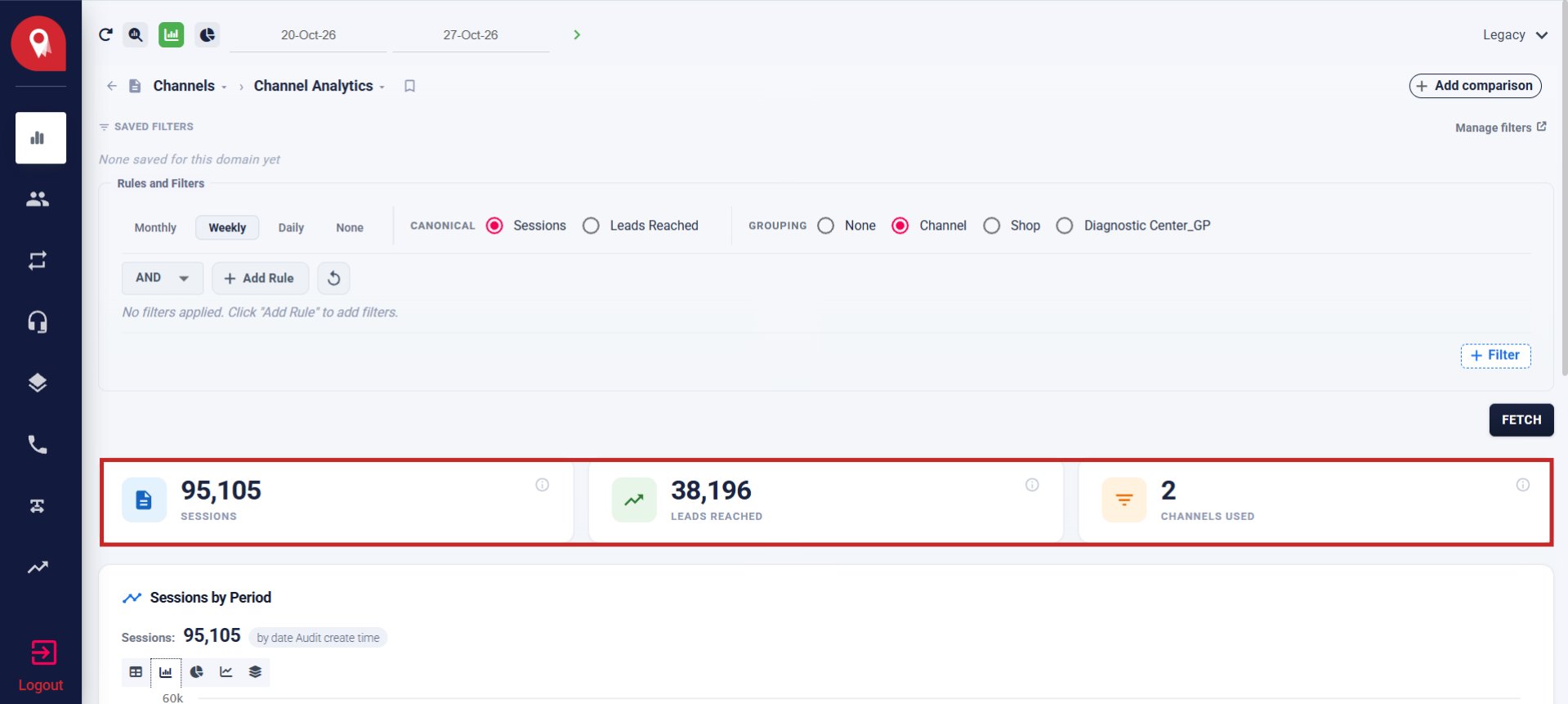Select grouping Shop radio button
Screen dimensions: 1568x704
tap(991, 226)
